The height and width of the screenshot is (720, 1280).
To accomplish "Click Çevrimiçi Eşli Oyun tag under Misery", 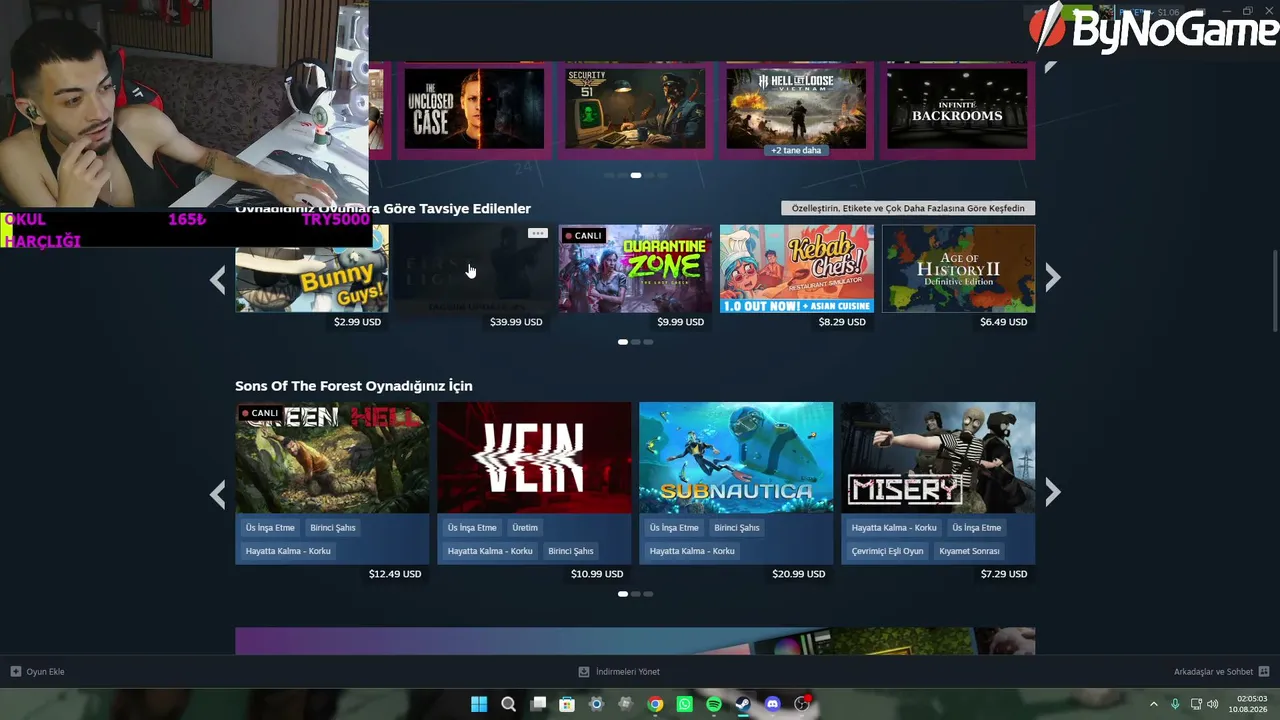I will pyautogui.click(x=888, y=551).
